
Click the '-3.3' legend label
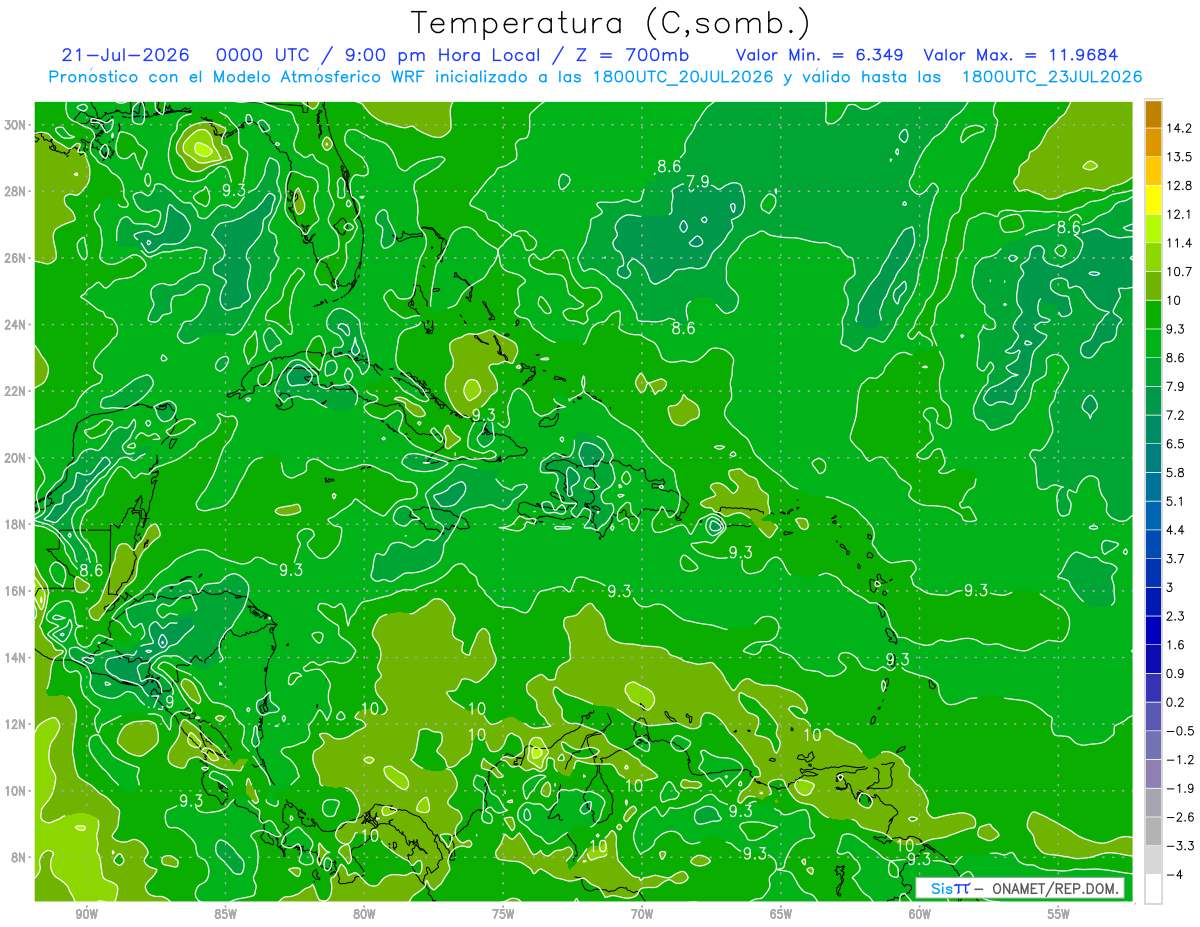click(x=1180, y=846)
